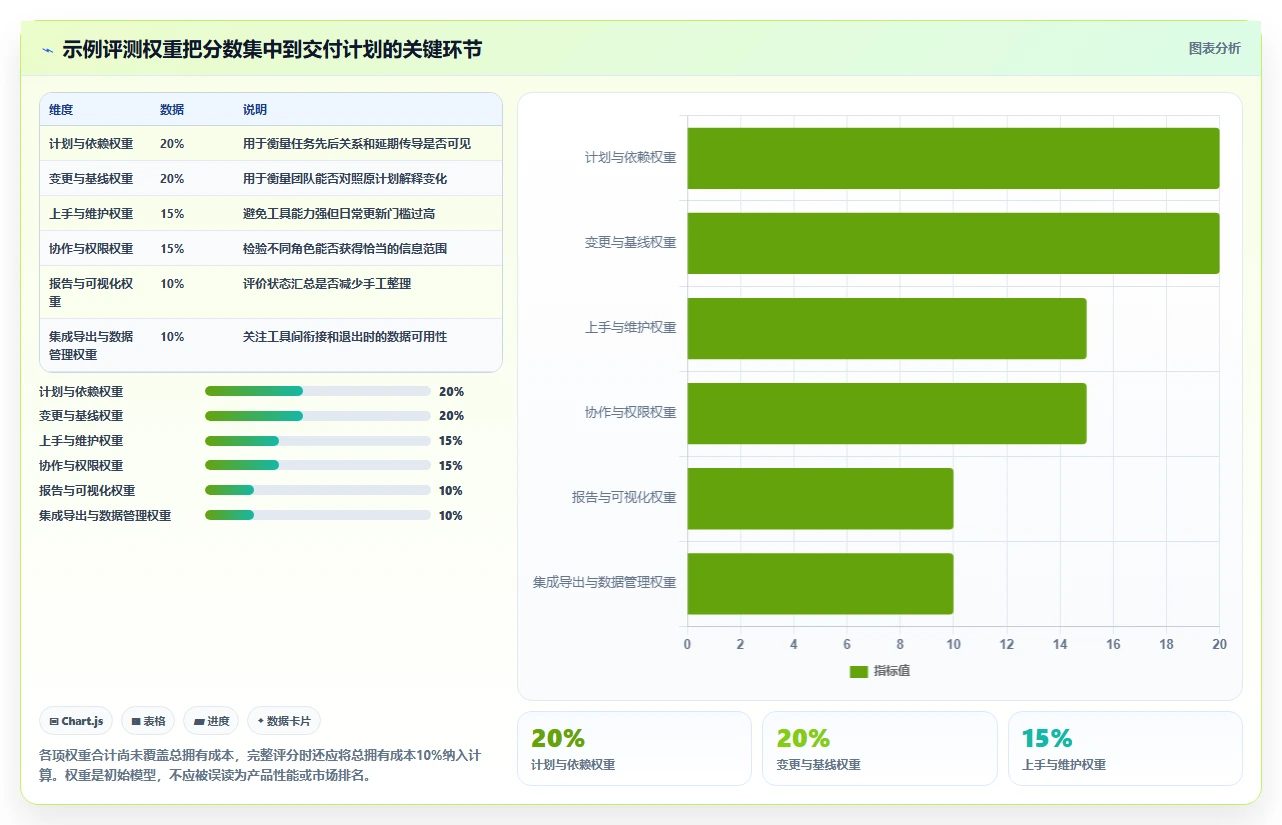Click description 用于衡量任务先后关系和延期传导是否可见
The height and width of the screenshot is (825, 1282).
click(357, 143)
